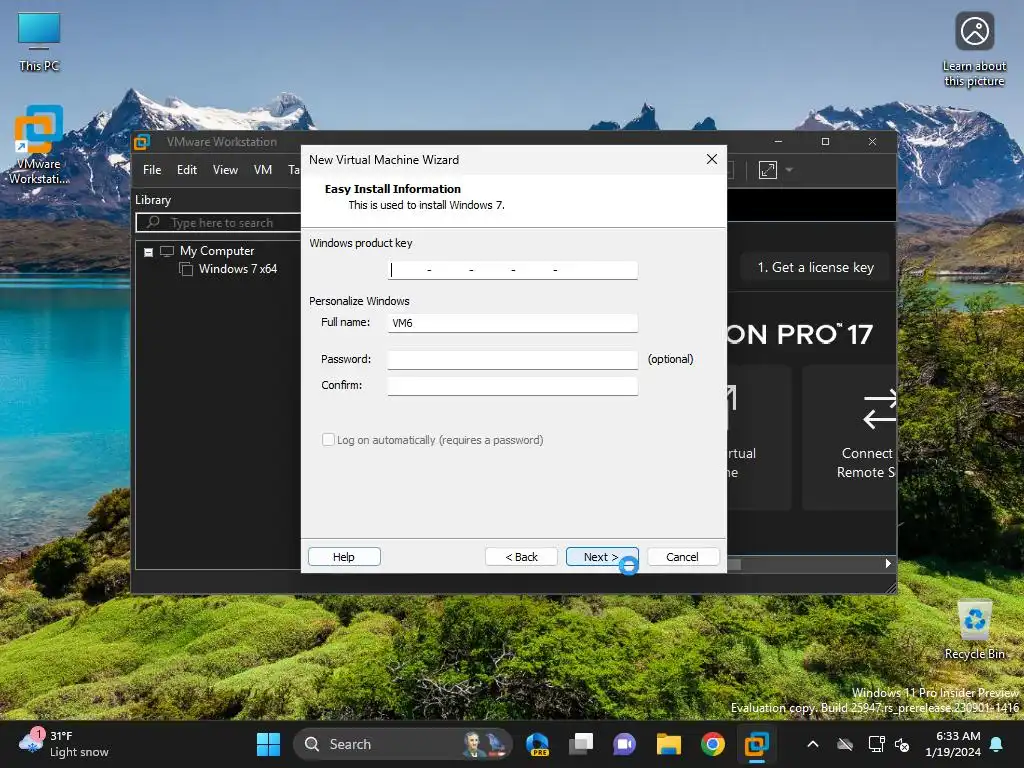
Task: Open the weather widget showing Light snow
Action: click(x=64, y=744)
